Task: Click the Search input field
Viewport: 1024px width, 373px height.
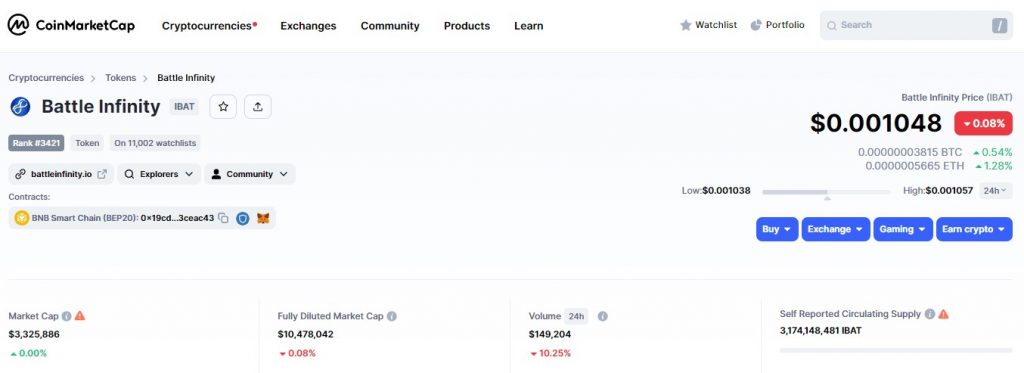Action: click(916, 25)
